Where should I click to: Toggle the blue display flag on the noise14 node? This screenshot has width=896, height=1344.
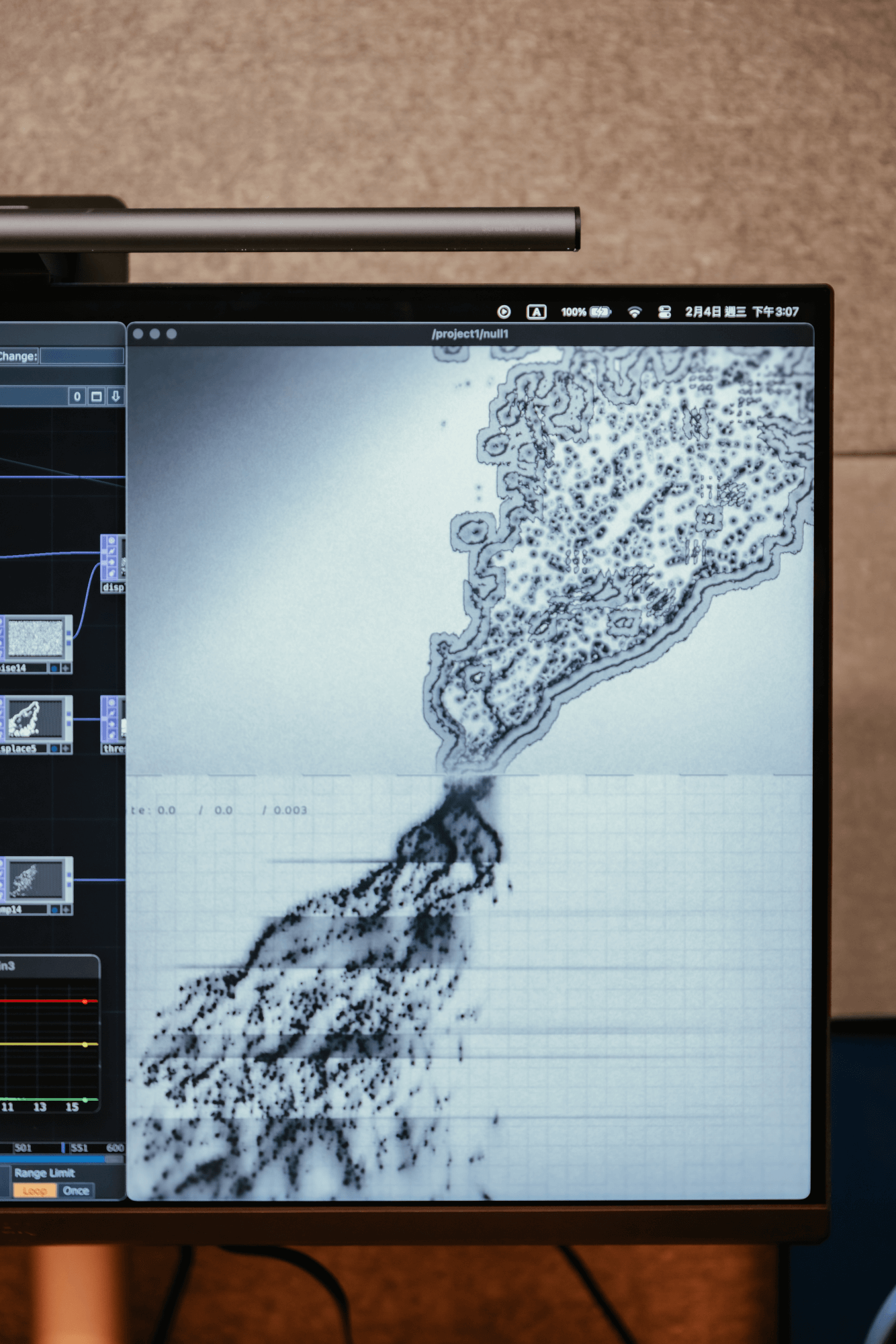coord(54,668)
